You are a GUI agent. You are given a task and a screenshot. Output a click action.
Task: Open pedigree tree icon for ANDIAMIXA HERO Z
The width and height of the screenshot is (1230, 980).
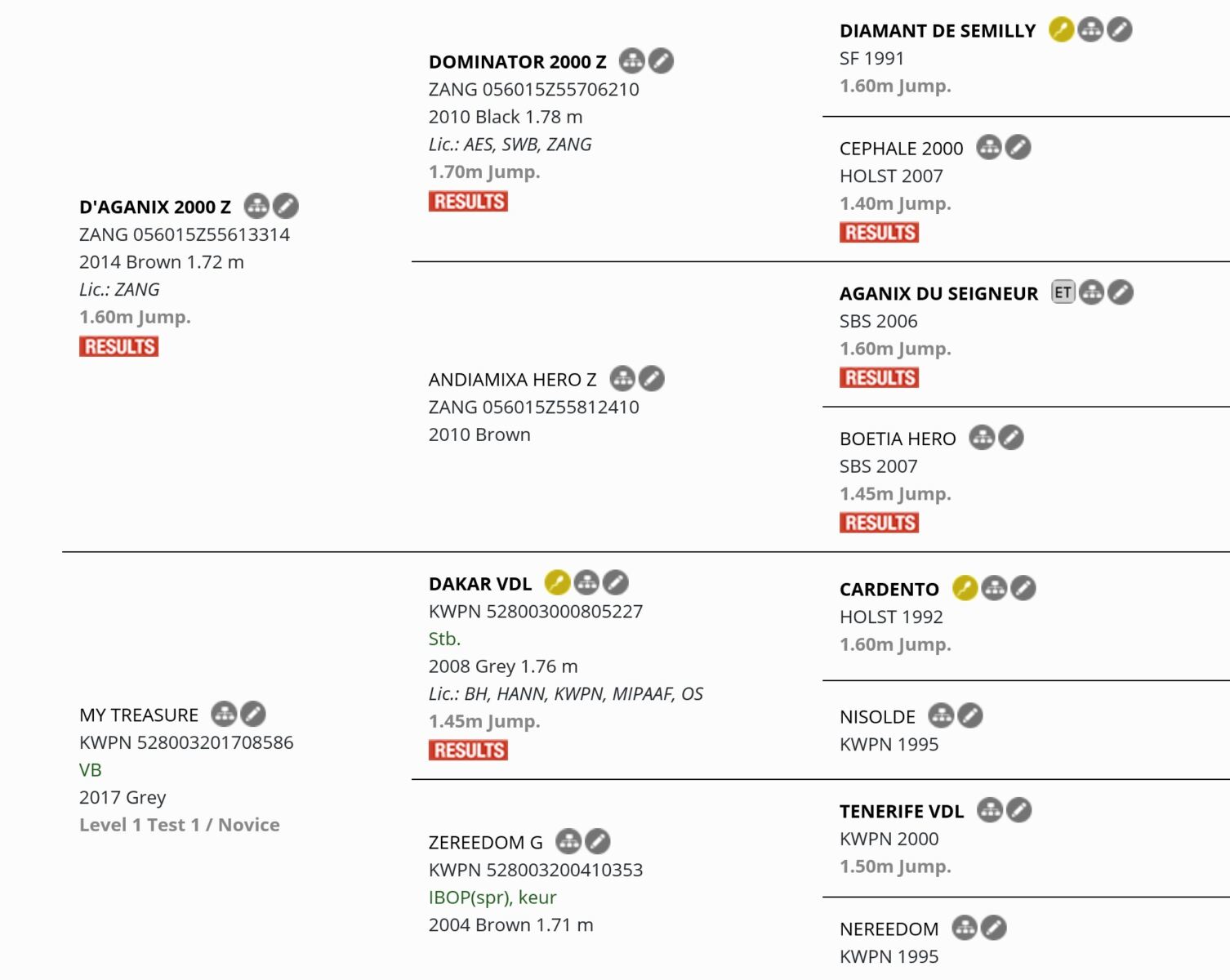pyautogui.click(x=622, y=378)
